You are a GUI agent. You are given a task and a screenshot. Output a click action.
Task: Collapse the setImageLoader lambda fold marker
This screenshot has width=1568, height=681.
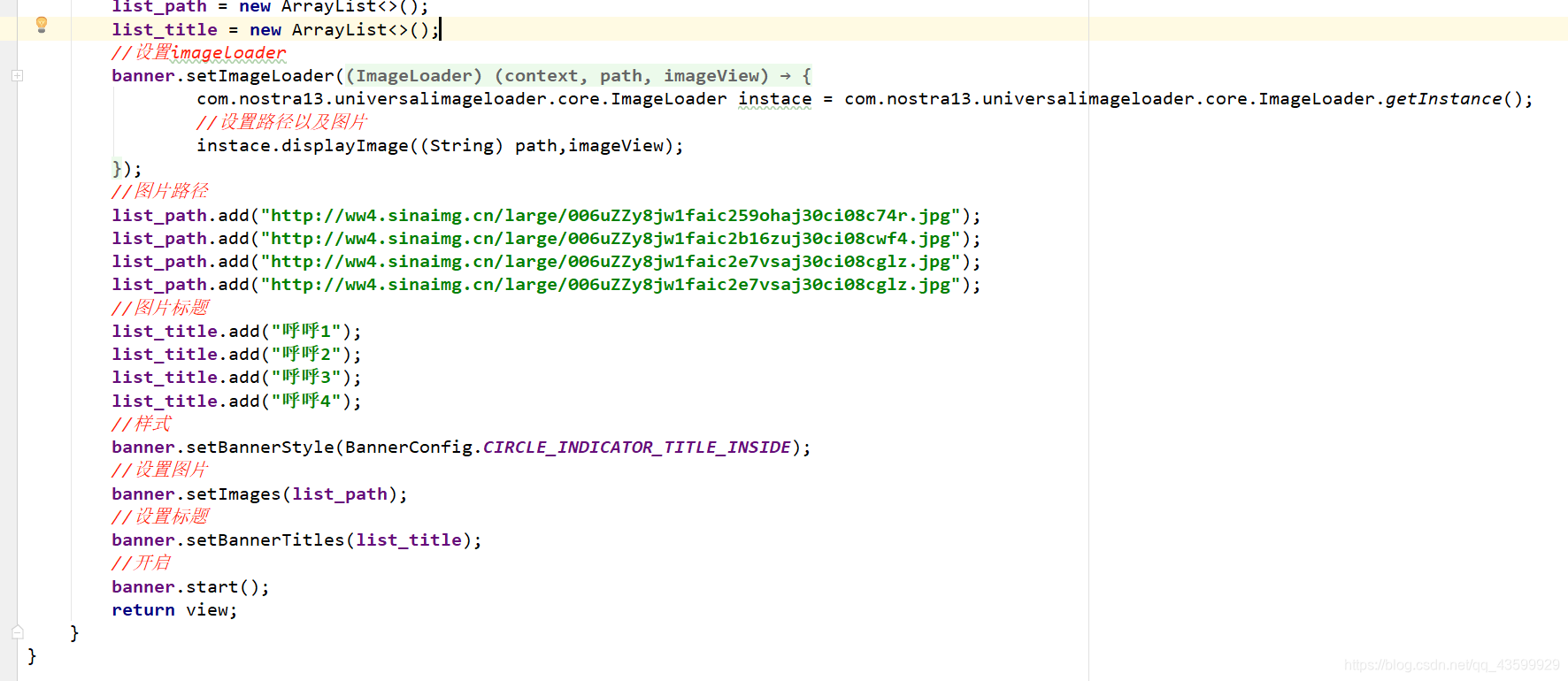pyautogui.click(x=17, y=76)
